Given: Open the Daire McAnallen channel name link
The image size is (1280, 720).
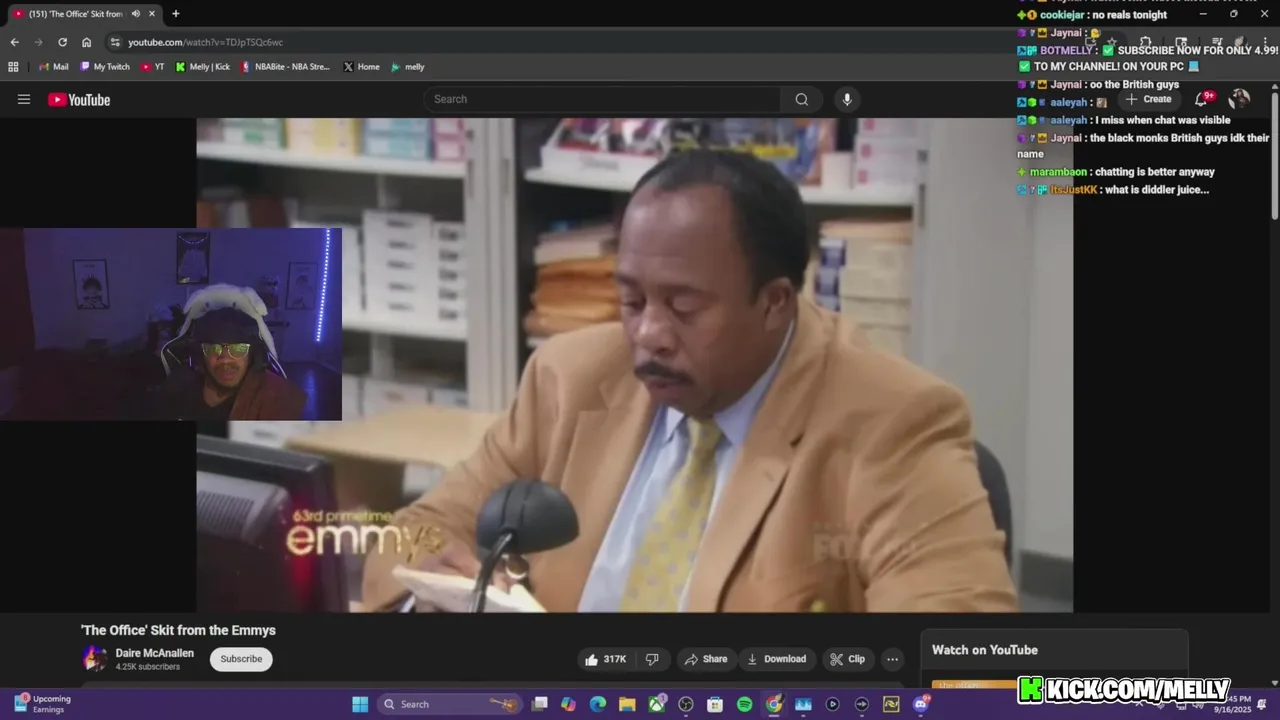Looking at the screenshot, I should (x=155, y=653).
